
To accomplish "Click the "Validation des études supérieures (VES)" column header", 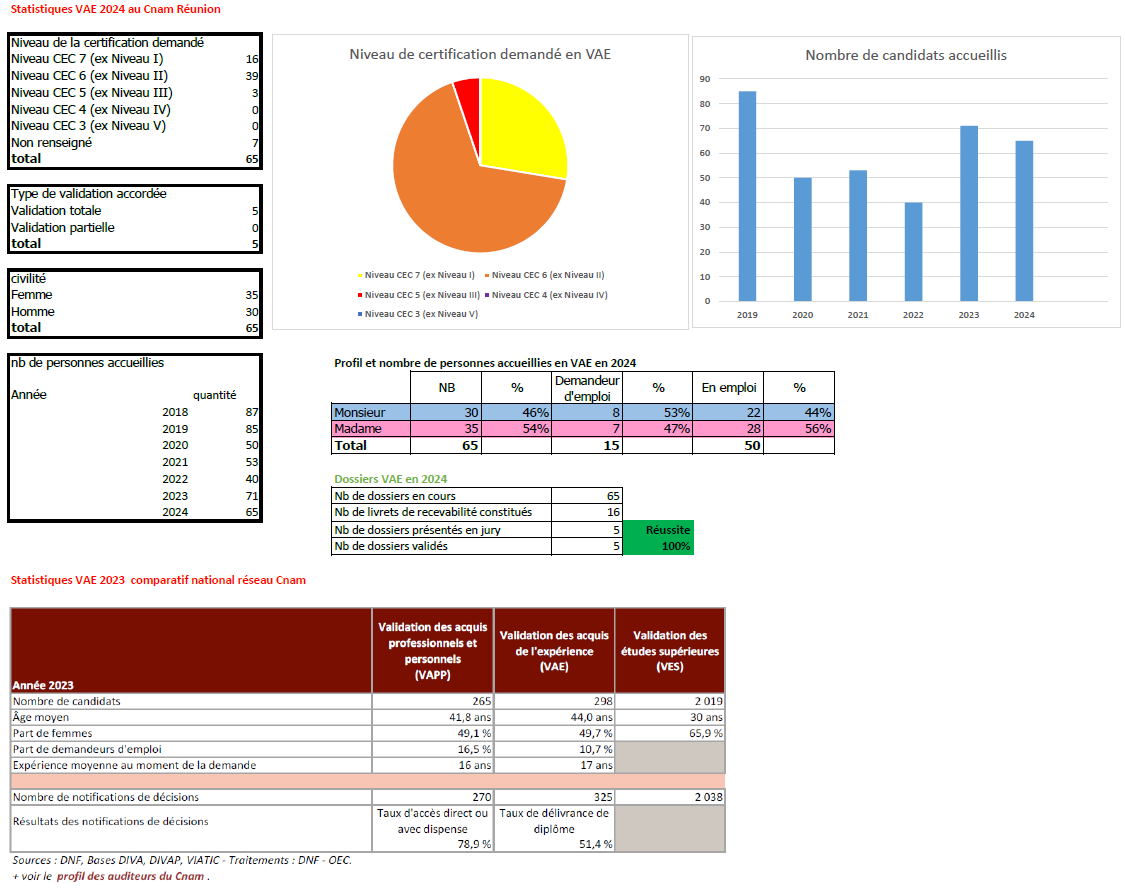I will click(669, 650).
